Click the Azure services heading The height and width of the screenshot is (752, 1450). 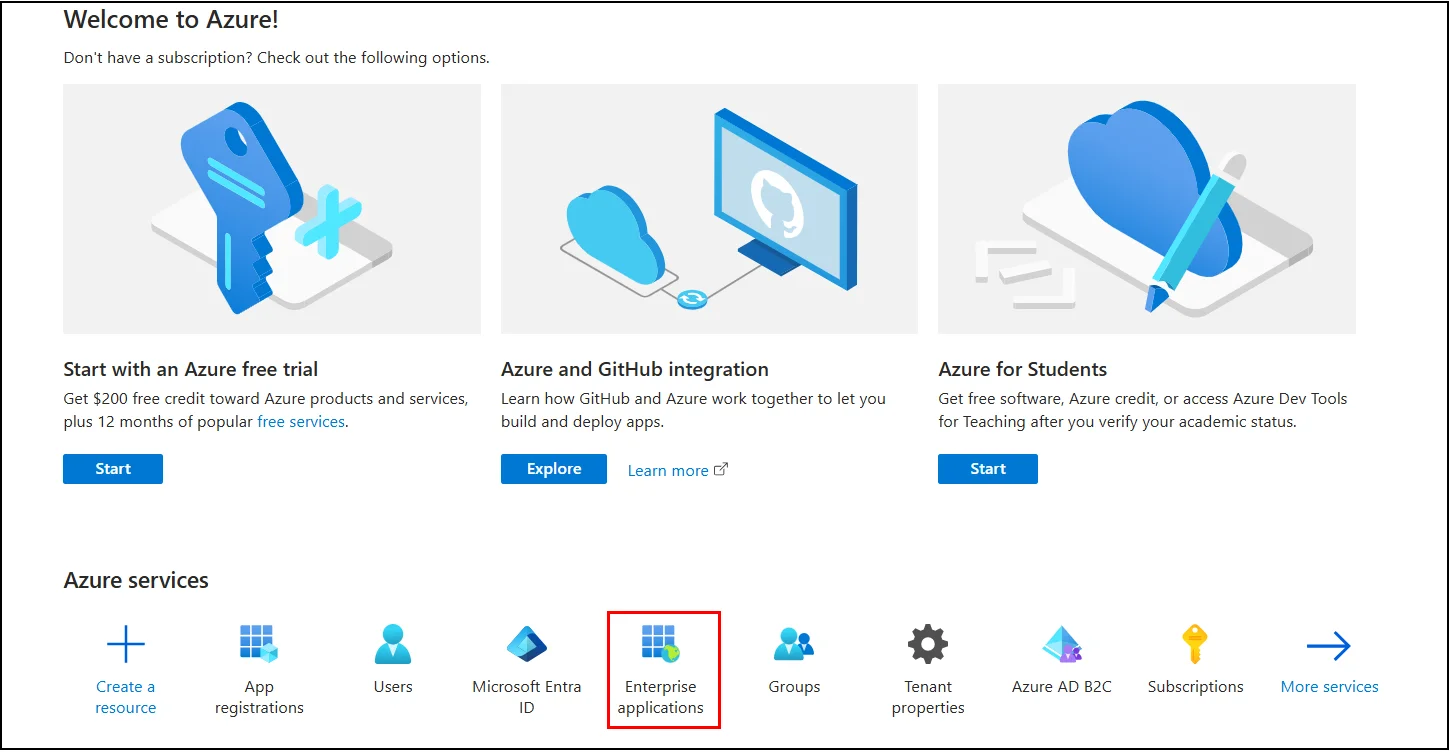(136, 580)
